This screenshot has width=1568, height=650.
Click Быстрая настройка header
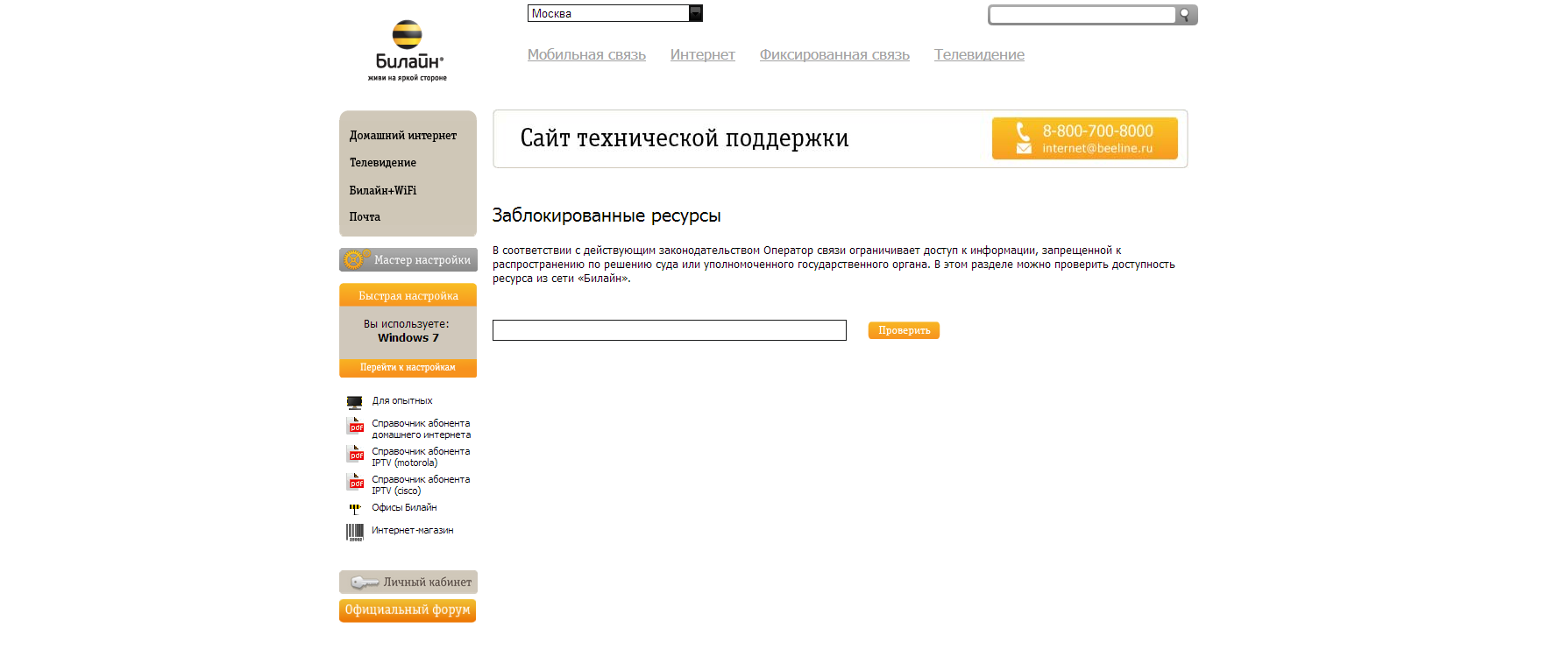pos(408,295)
